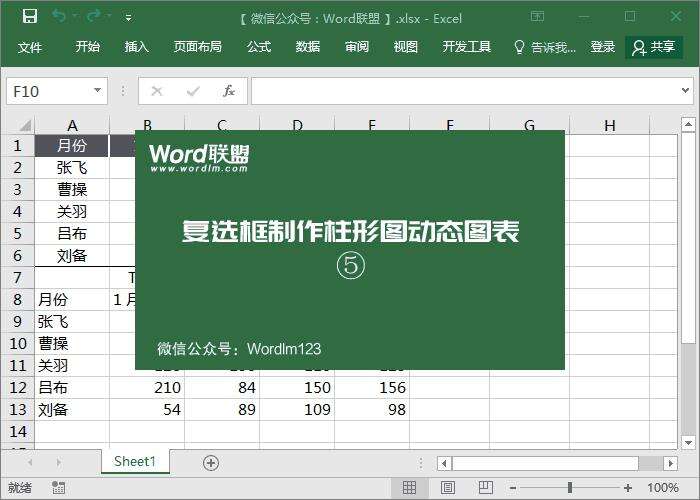Click the Undo arrow icon
This screenshot has width=700, height=500.
coord(59,16)
